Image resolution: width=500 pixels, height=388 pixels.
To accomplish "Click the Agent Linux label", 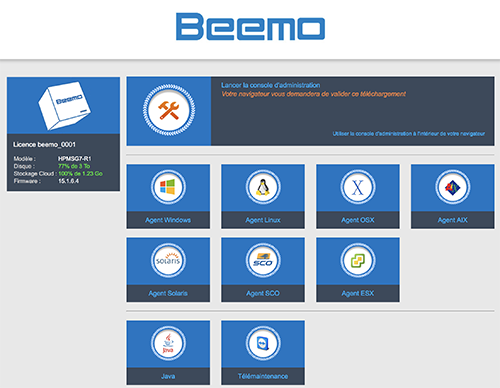I will point(263,220).
